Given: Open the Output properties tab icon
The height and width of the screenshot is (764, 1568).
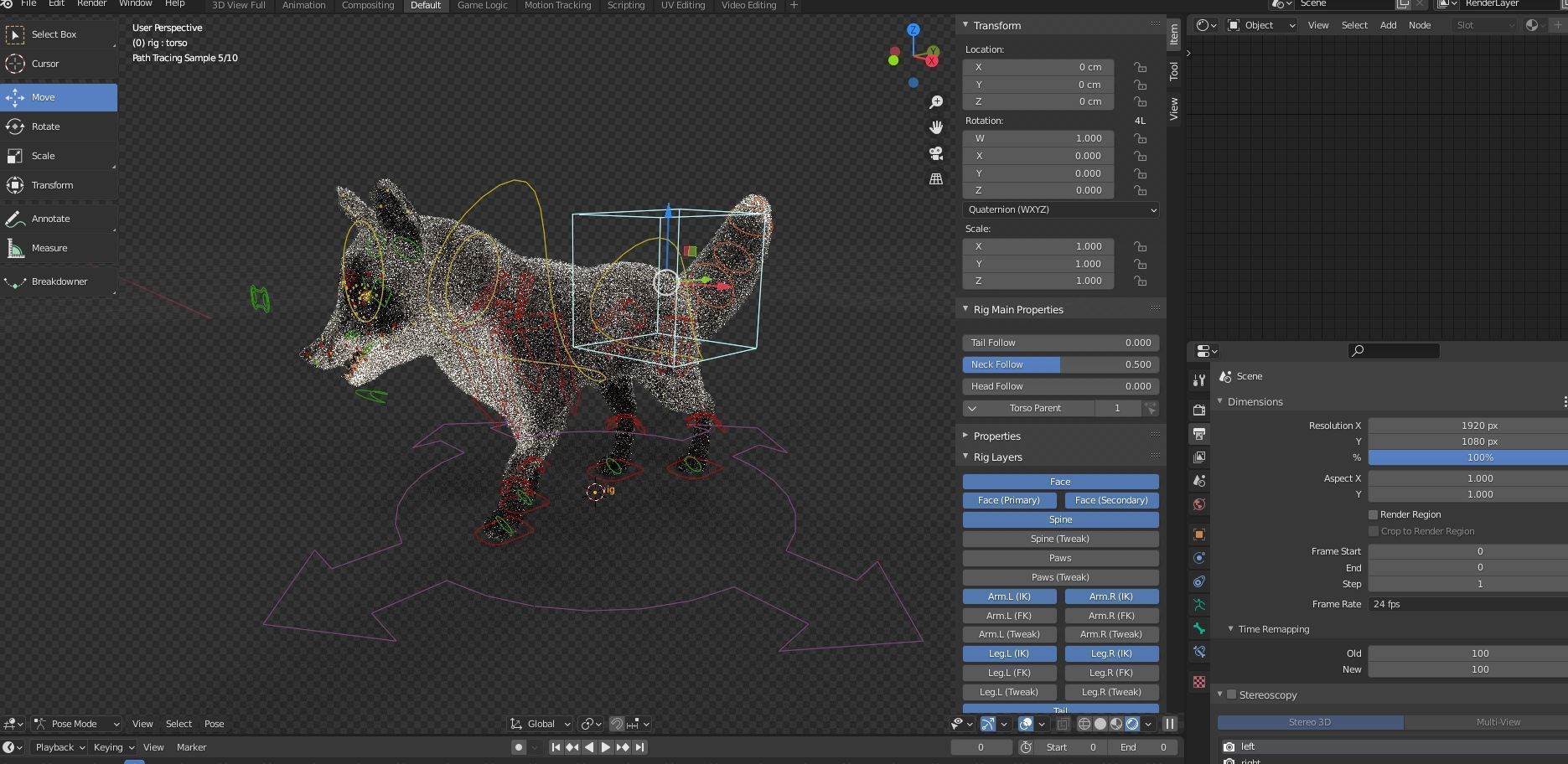Looking at the screenshot, I should (1199, 433).
